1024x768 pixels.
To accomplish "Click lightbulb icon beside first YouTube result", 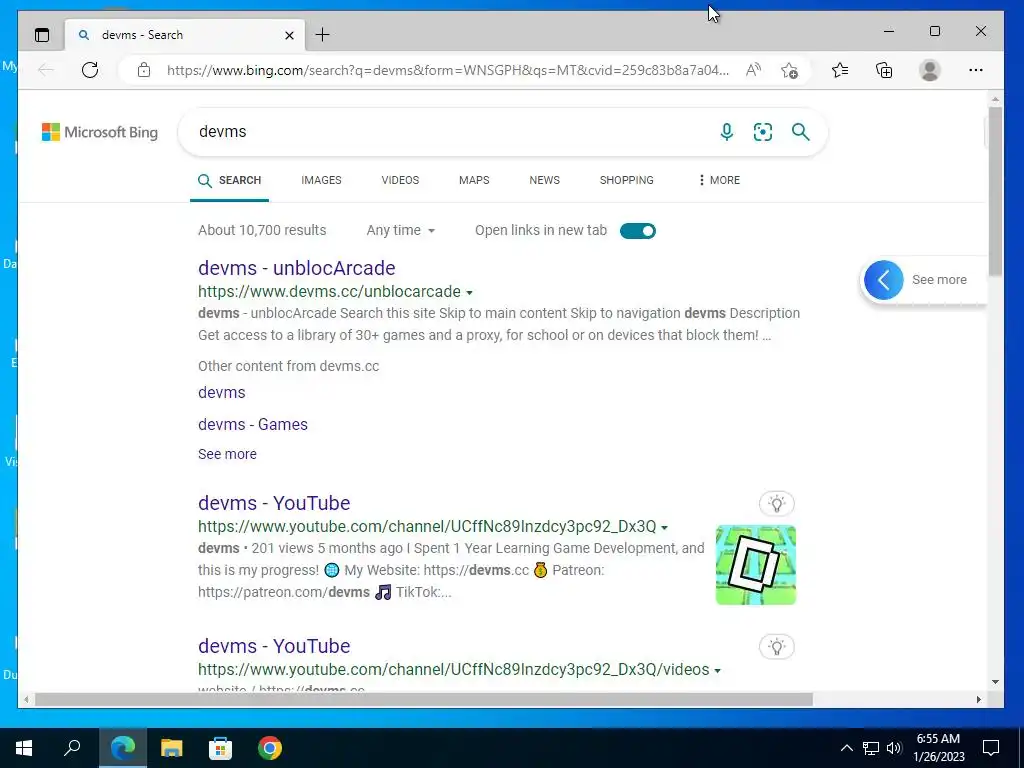I will click(x=776, y=504).
